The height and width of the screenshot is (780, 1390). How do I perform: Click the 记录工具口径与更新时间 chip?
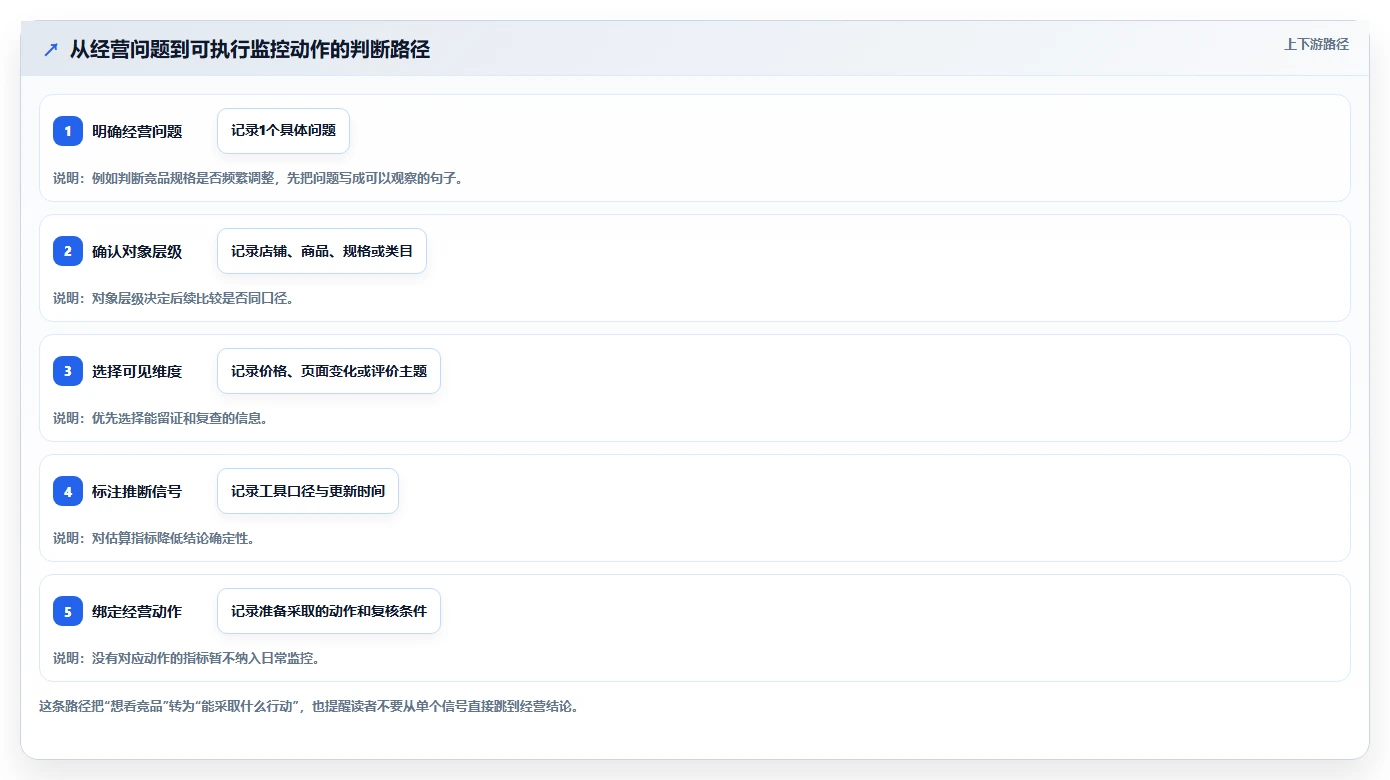coord(308,491)
